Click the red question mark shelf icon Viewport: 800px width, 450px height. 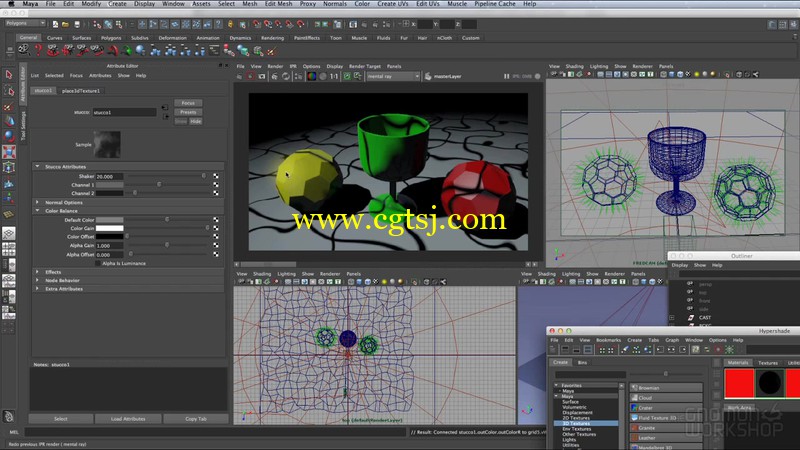click(x=38, y=50)
